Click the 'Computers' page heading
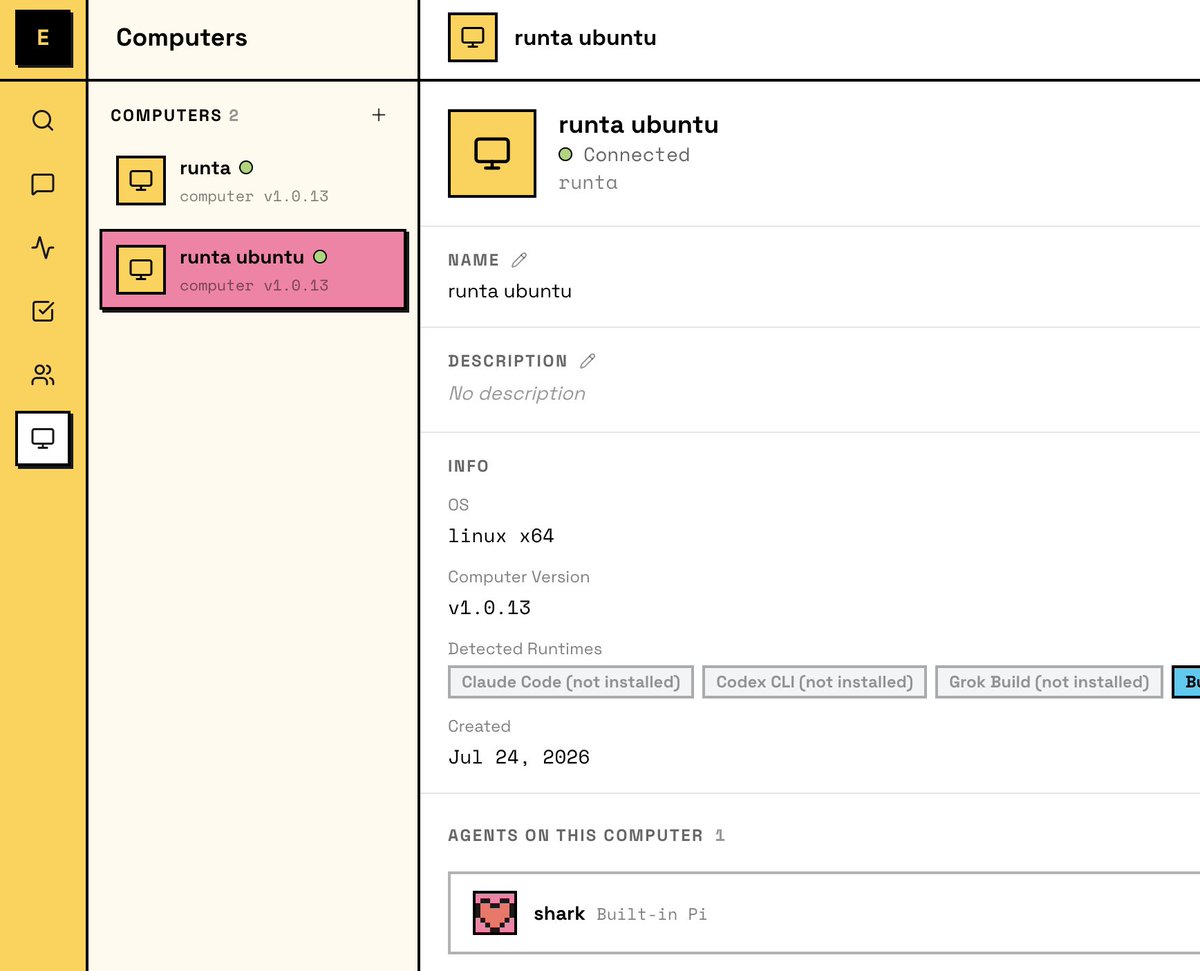Image resolution: width=1200 pixels, height=971 pixels. tap(182, 38)
